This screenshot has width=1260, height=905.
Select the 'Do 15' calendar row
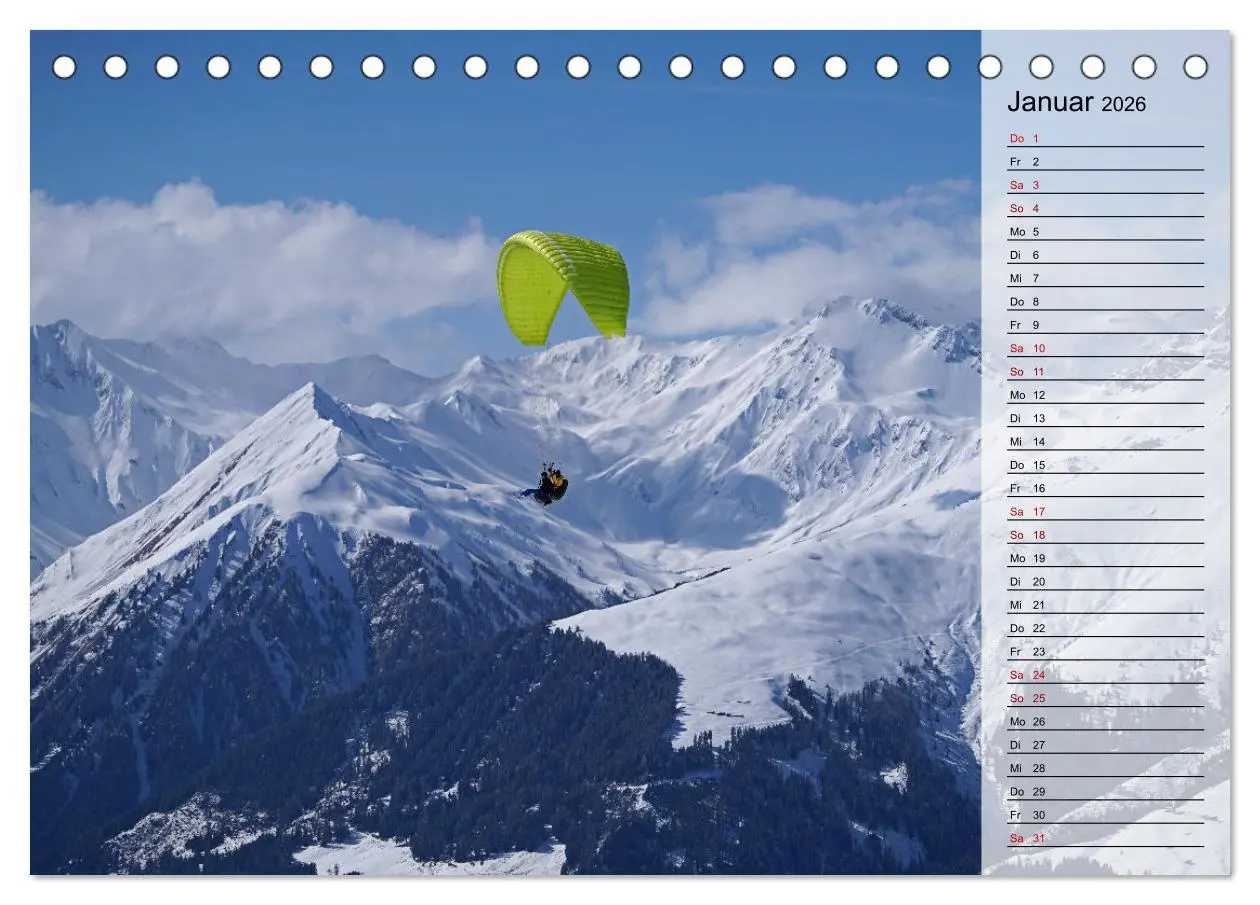pyautogui.click(x=1105, y=465)
